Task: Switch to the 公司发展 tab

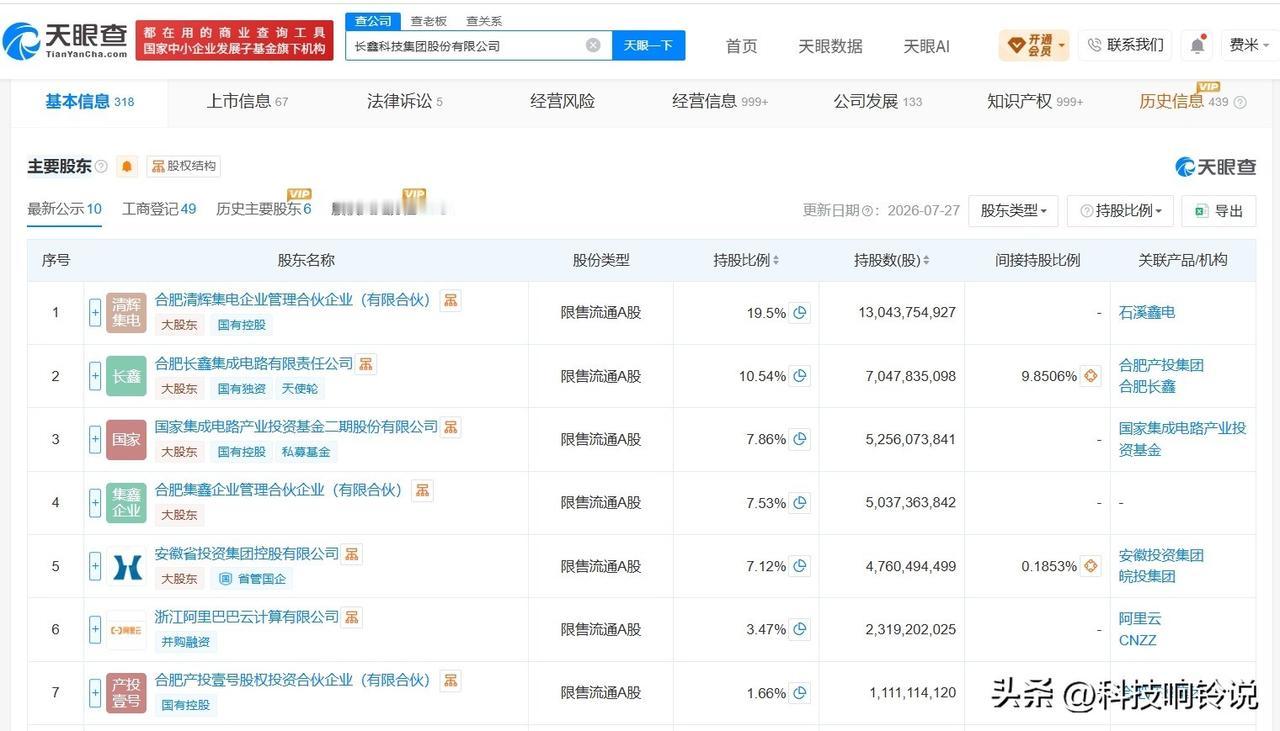Action: coord(878,101)
